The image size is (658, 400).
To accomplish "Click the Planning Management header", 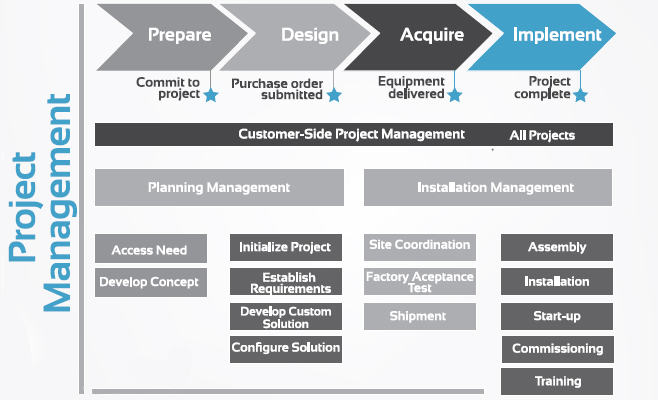I will 219,187.
